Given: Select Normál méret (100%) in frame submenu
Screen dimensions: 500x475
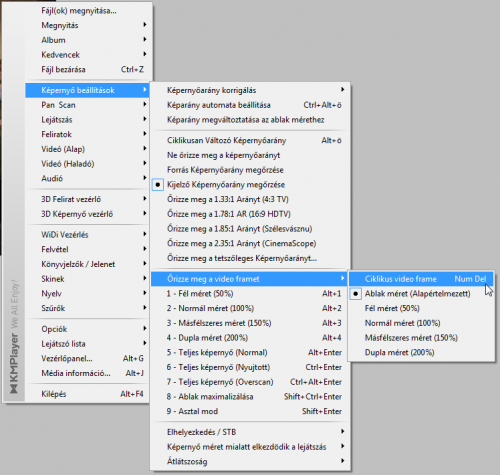Looking at the screenshot, I should coord(421,323).
